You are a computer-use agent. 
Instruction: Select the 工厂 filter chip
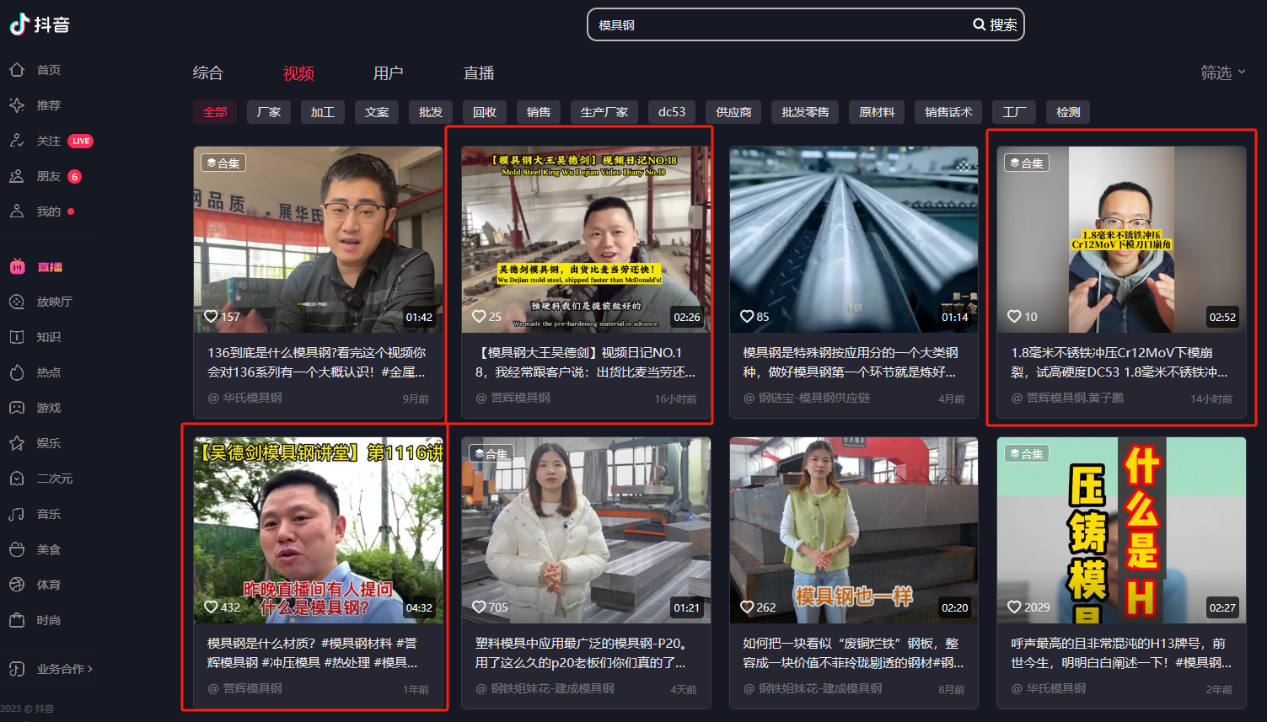[1014, 112]
